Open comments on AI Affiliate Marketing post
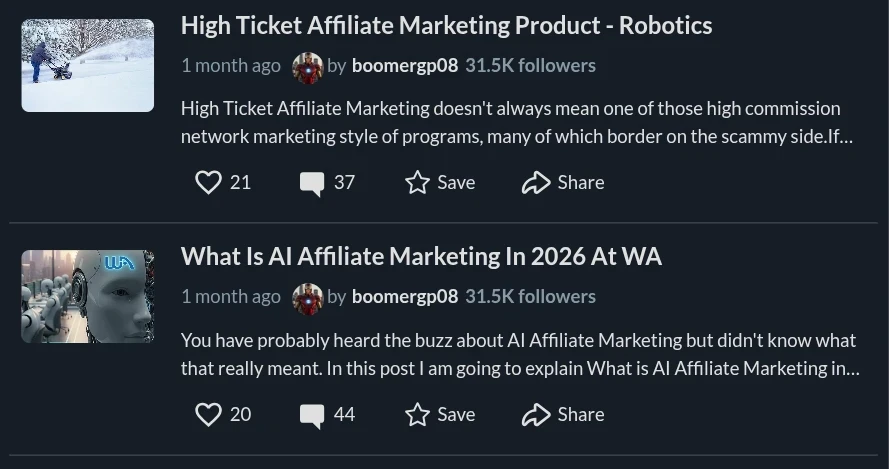The height and width of the screenshot is (469, 889). click(x=312, y=415)
